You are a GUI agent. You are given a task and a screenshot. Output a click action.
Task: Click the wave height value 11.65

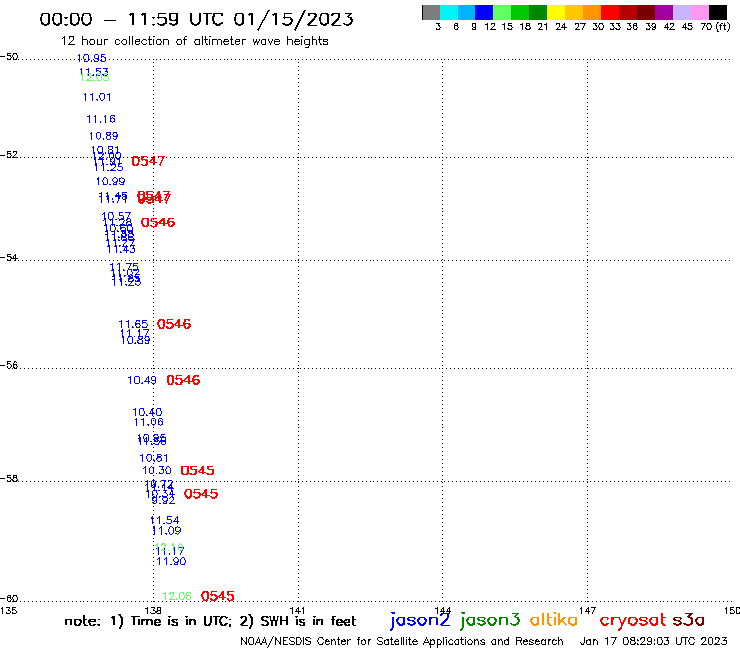coord(133,324)
